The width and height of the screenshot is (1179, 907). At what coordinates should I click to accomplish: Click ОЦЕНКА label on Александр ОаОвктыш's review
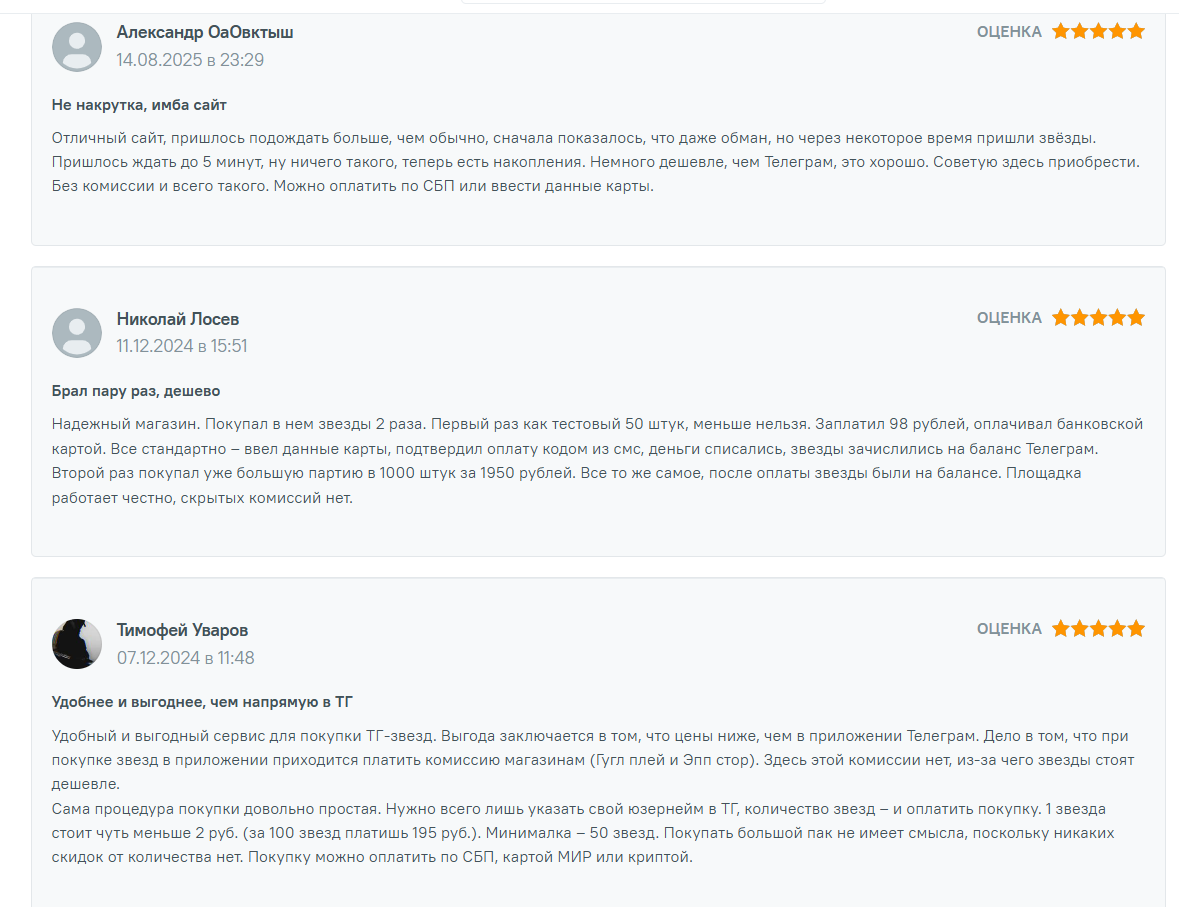point(1009,32)
